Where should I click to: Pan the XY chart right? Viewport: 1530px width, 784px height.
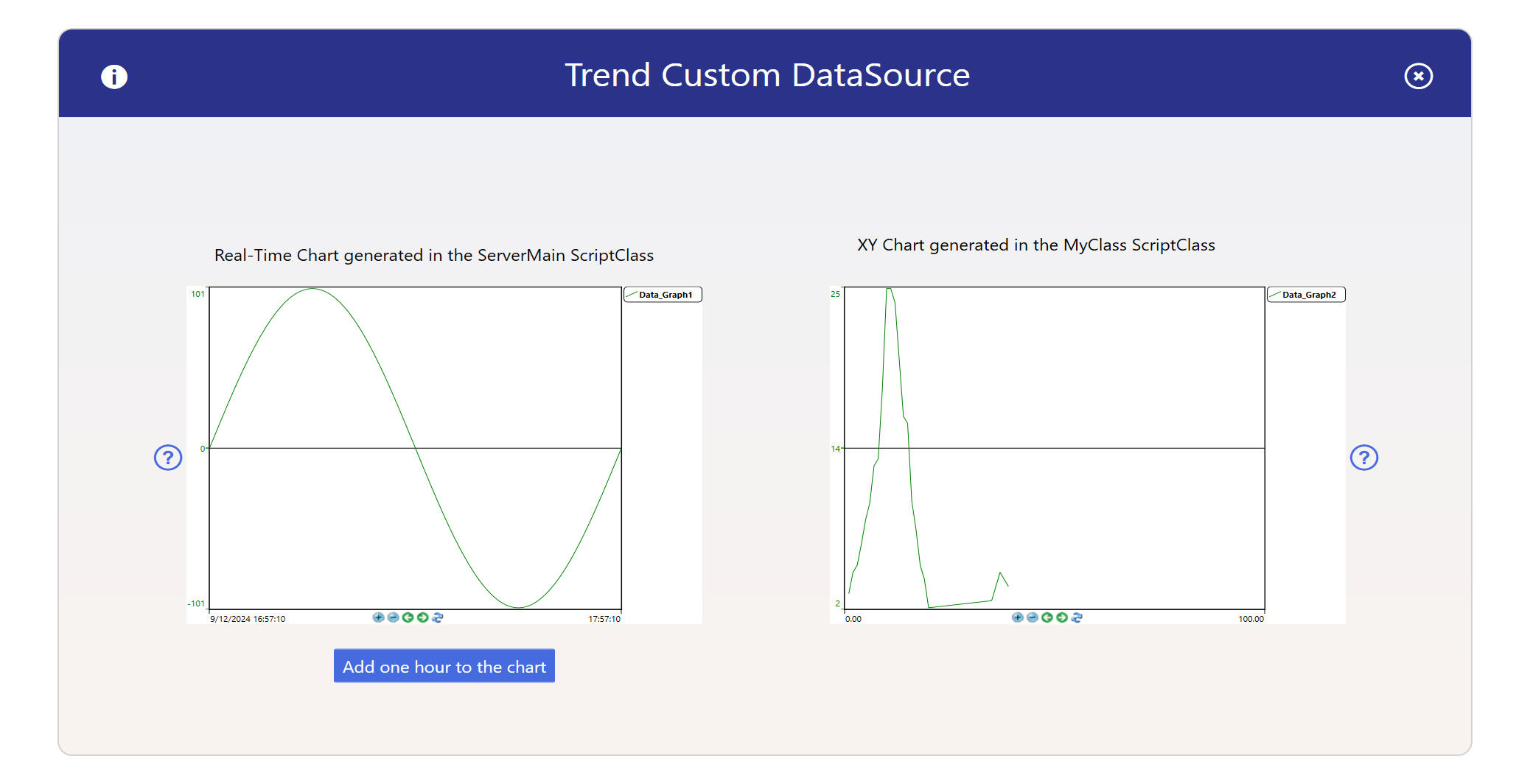point(1061,617)
